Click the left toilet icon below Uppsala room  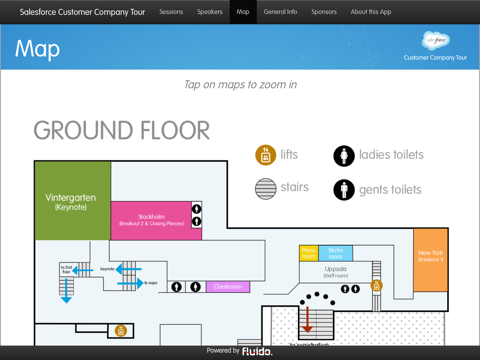point(345,289)
